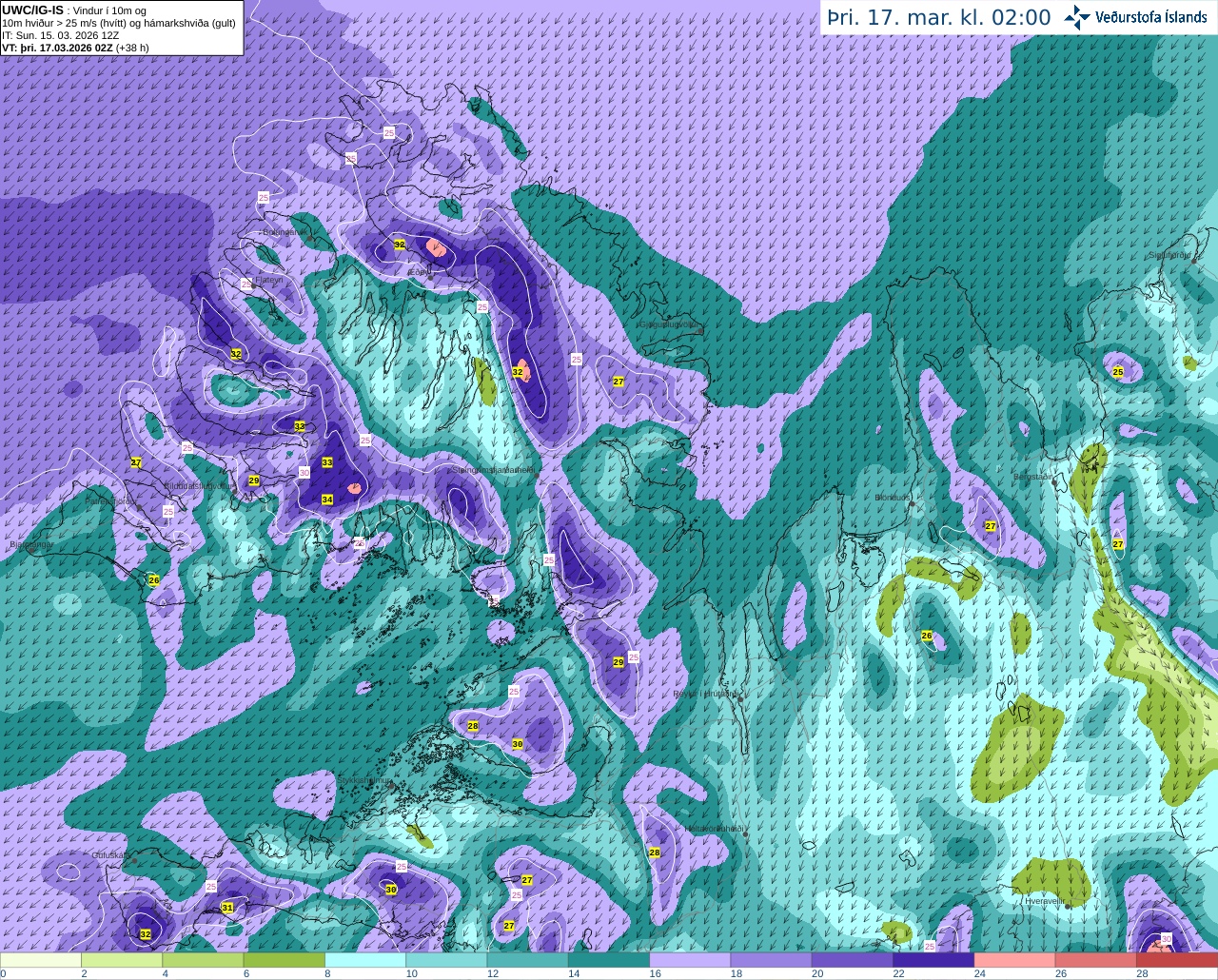This screenshot has width=1218, height=980.
Task: Click the Æðey place label
Action: pyautogui.click(x=419, y=272)
